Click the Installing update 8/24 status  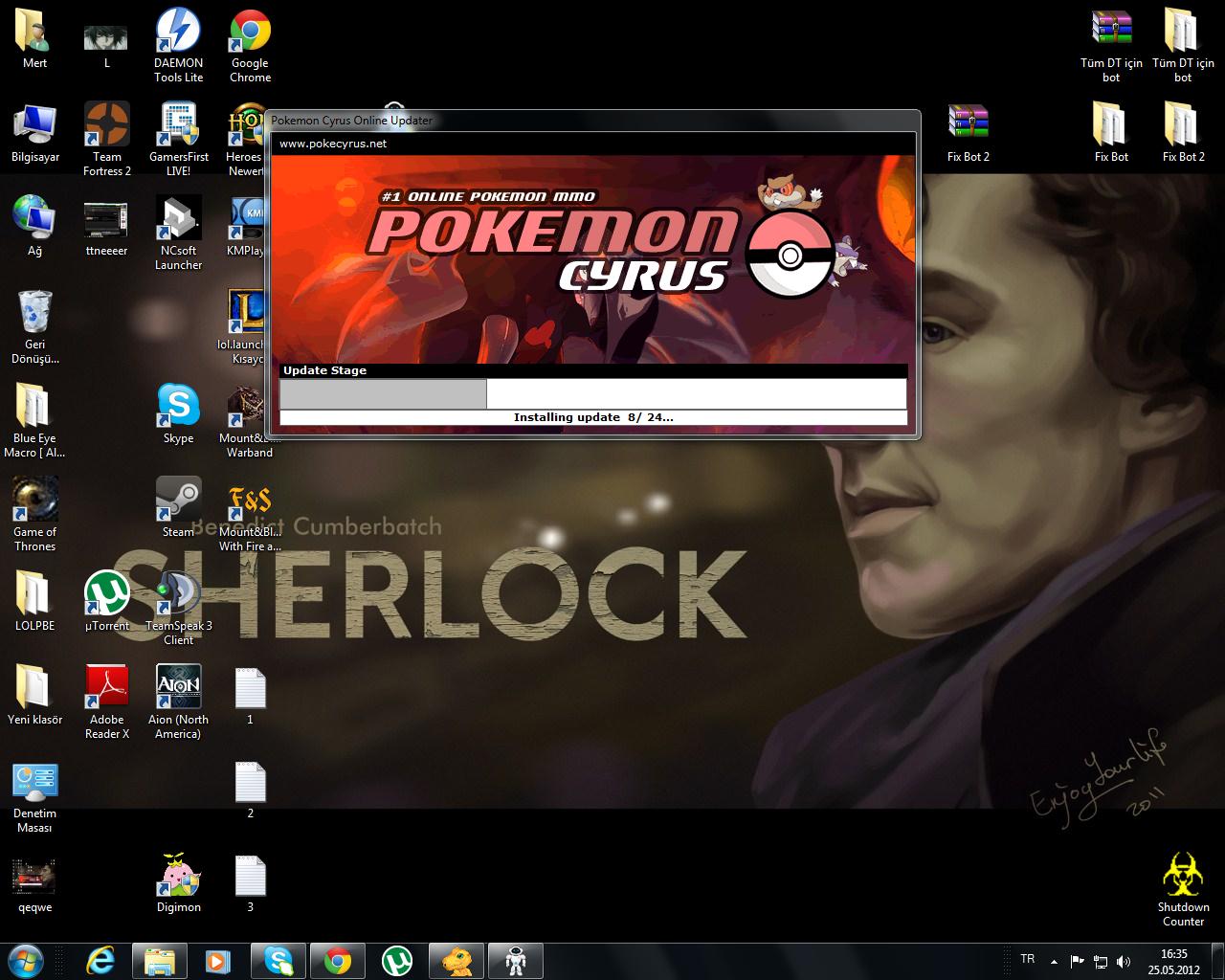click(592, 417)
